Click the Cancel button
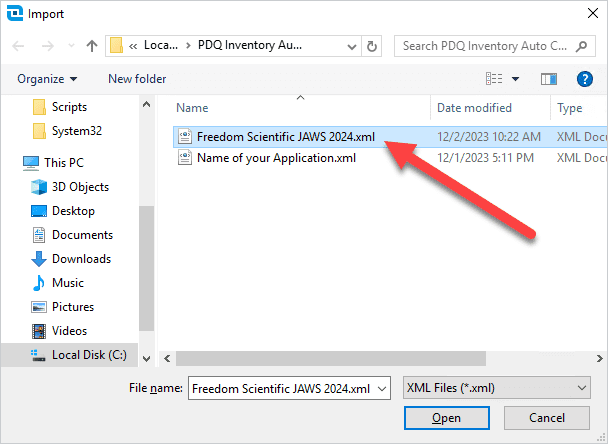The height and width of the screenshot is (444, 608). point(547,418)
